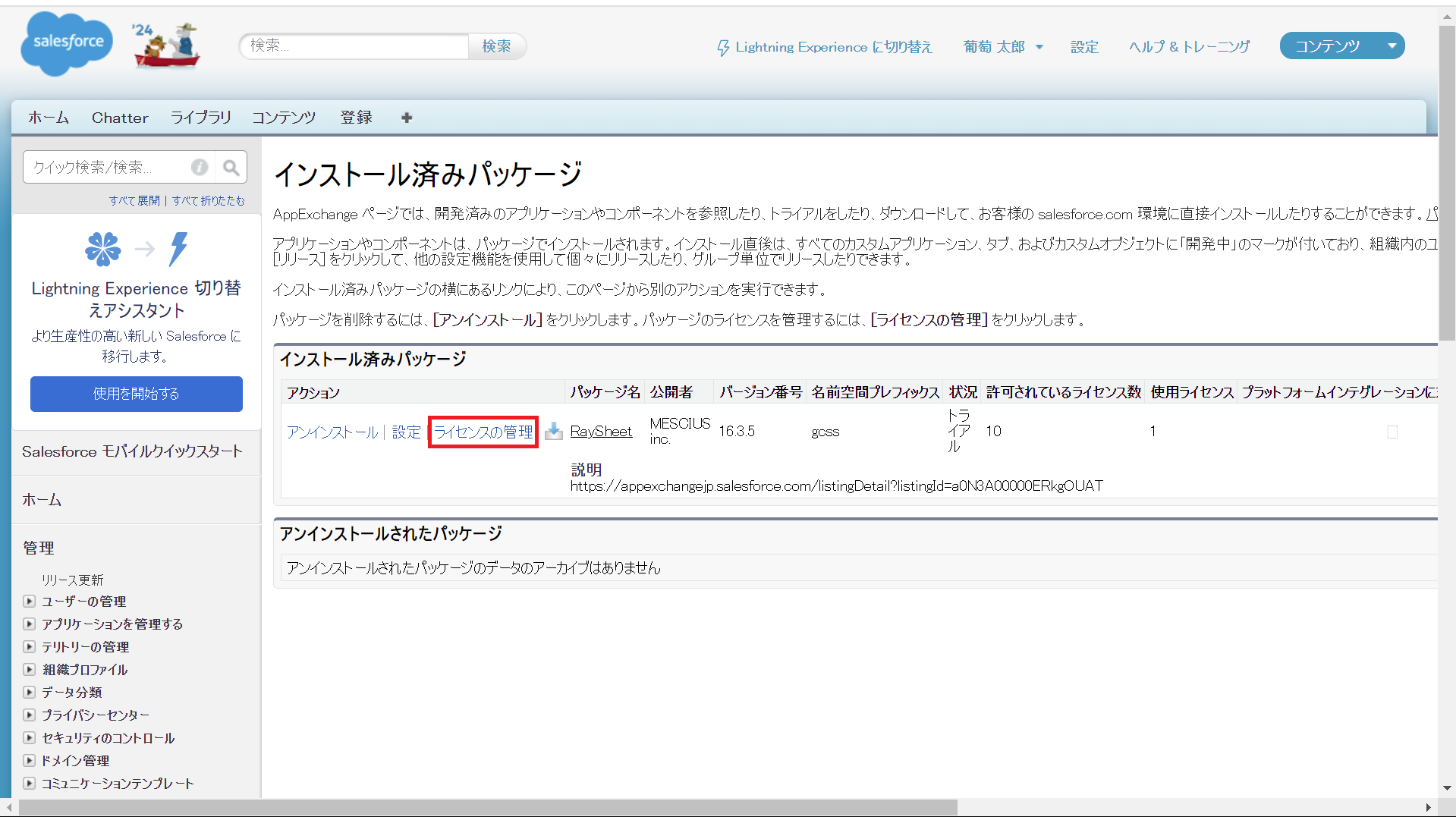Open the ホーム tab
Screen dimensions: 1456x817
[x=49, y=118]
